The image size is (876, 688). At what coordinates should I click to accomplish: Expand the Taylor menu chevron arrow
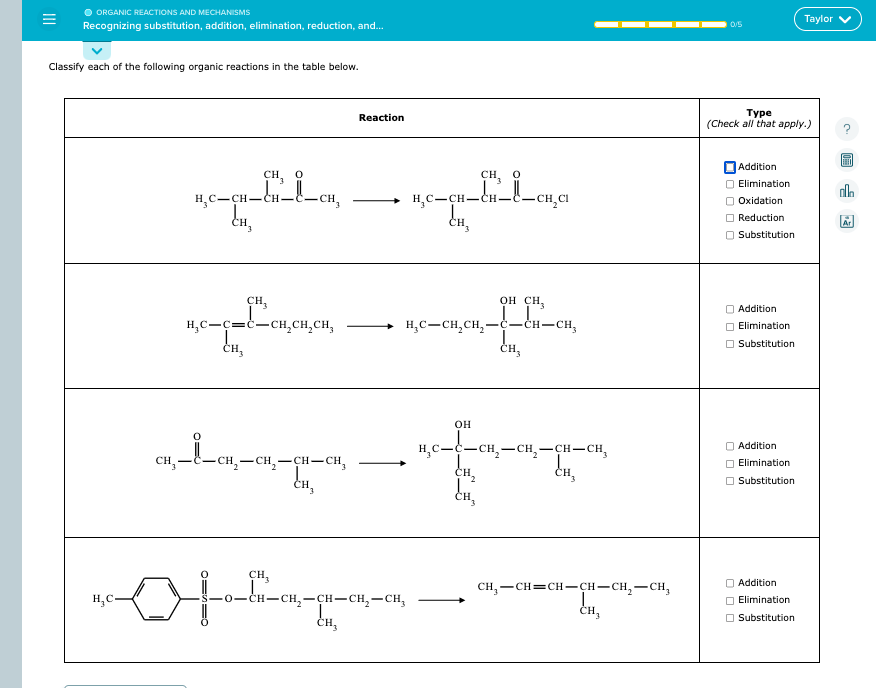[x=848, y=18]
